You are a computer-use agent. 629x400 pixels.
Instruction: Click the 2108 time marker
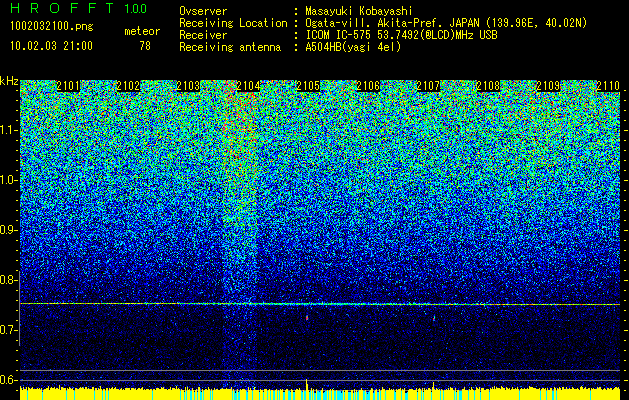(489, 86)
